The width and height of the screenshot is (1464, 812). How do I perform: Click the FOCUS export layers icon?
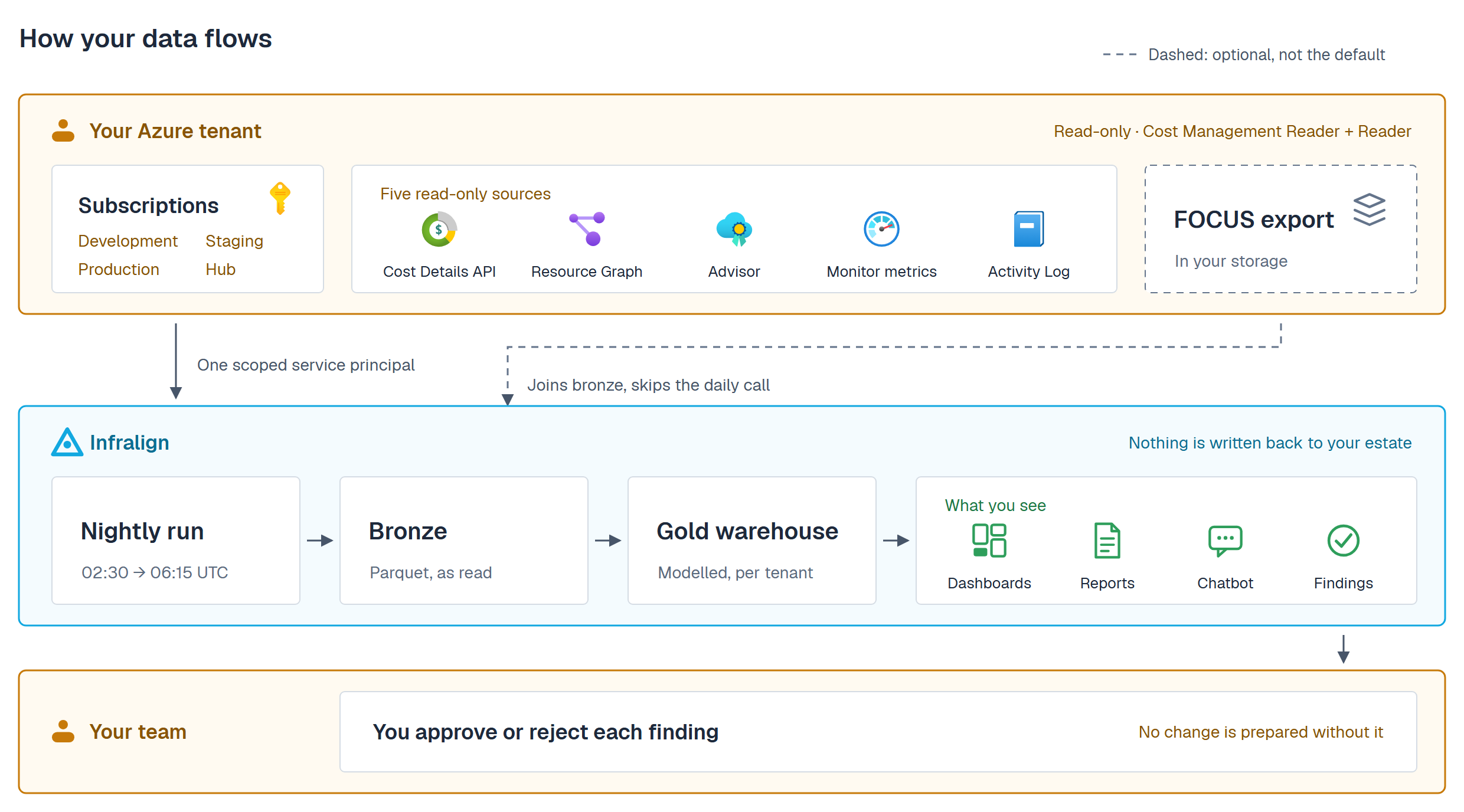[1370, 209]
